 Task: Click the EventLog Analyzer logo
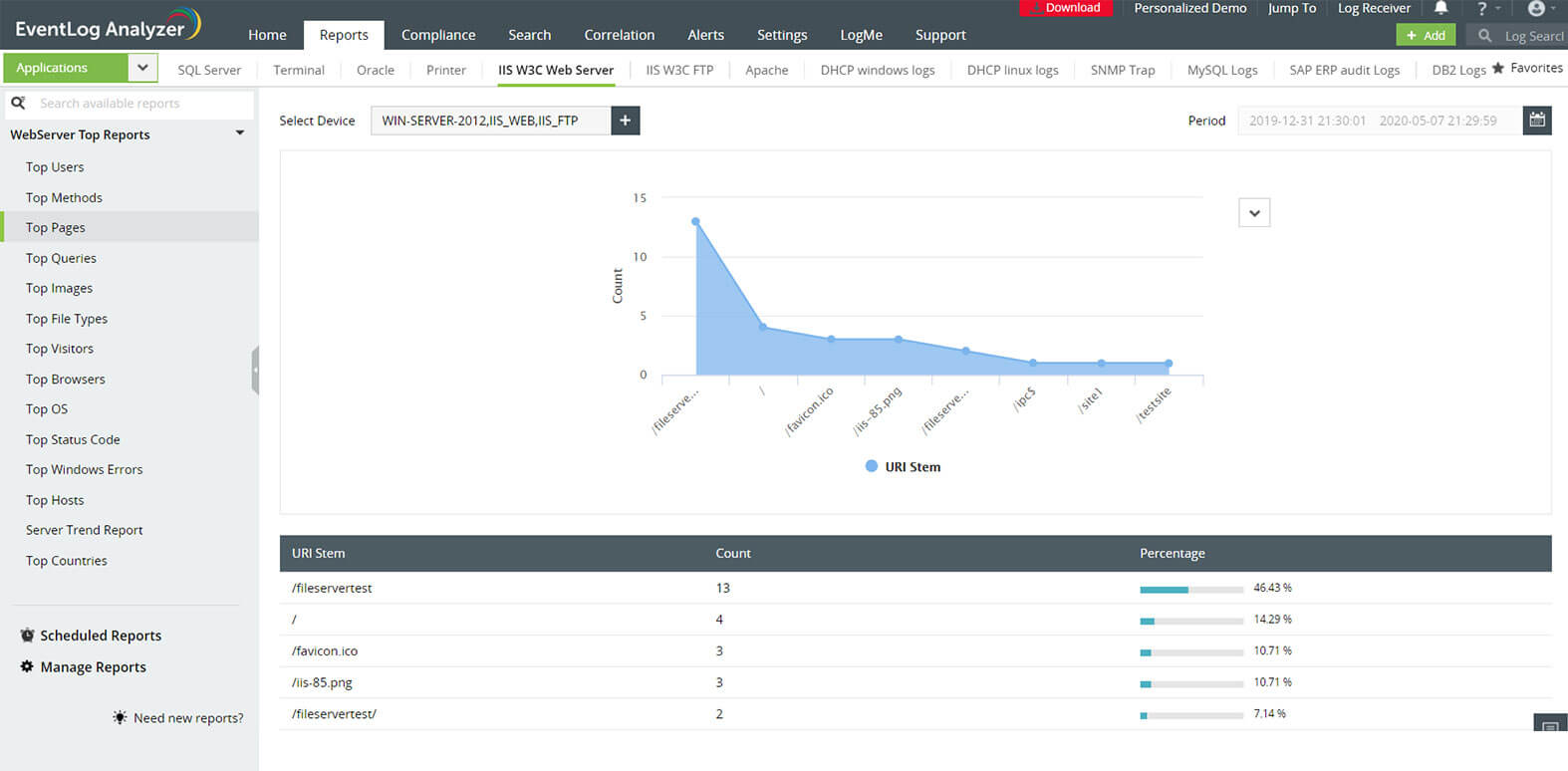pyautogui.click(x=108, y=25)
